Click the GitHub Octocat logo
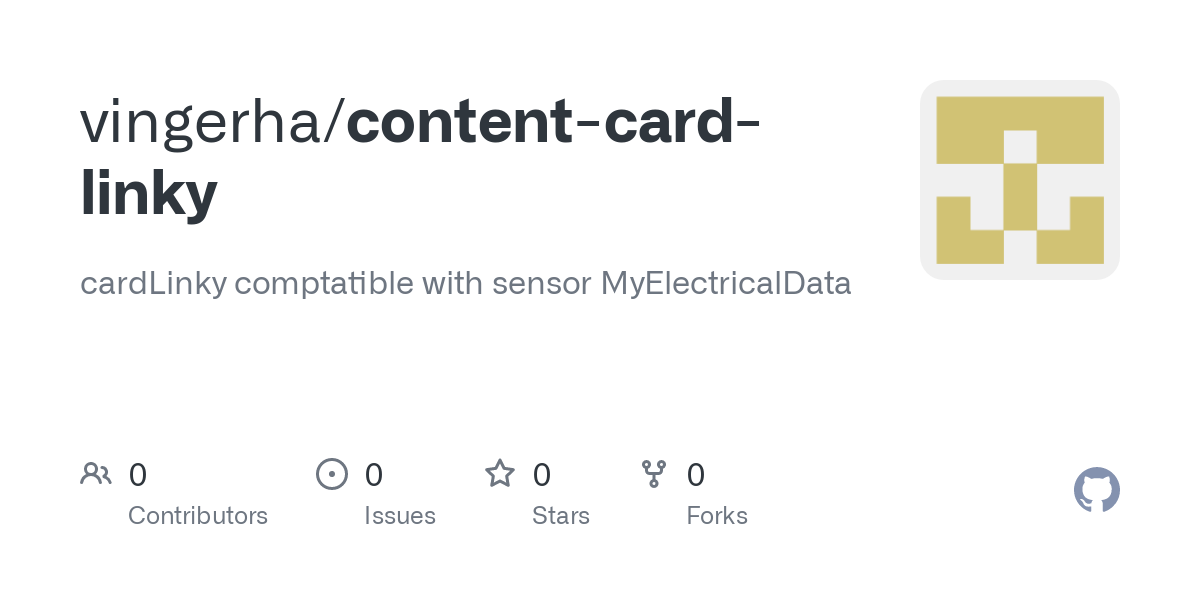1200x600 pixels. 1096,490
